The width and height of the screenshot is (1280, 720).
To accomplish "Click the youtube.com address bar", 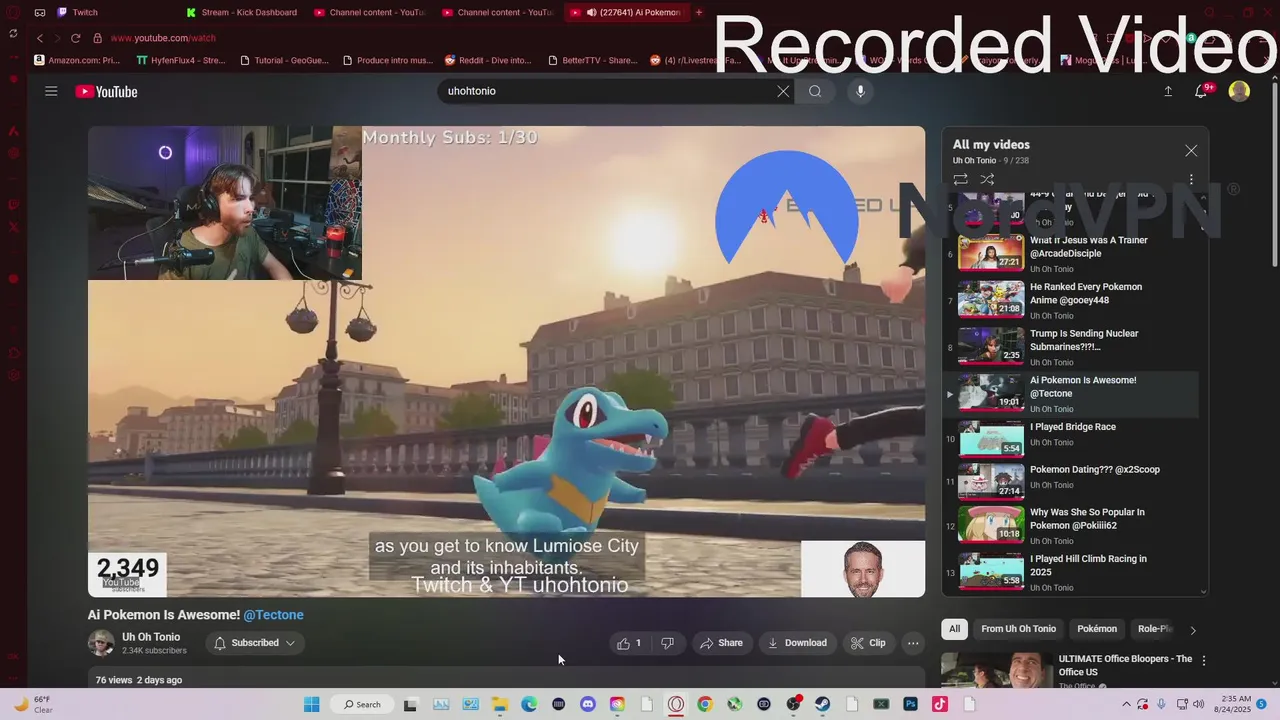I will pyautogui.click(x=163, y=38).
